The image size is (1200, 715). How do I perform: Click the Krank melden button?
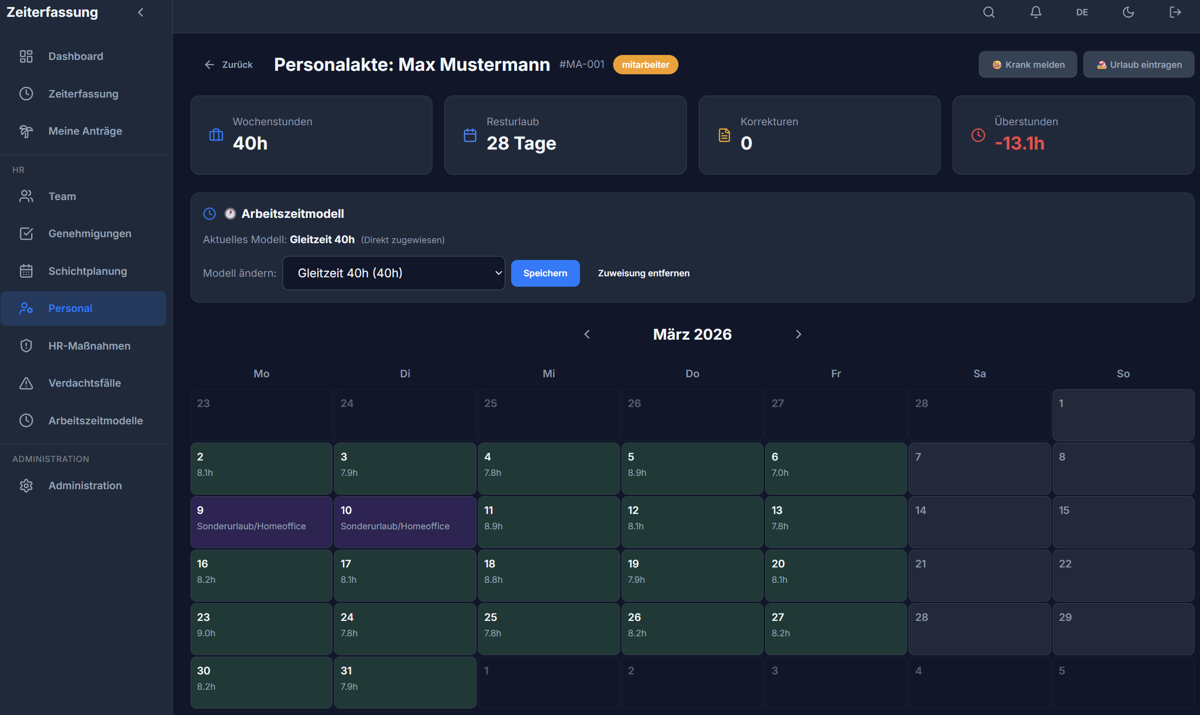pos(1028,64)
